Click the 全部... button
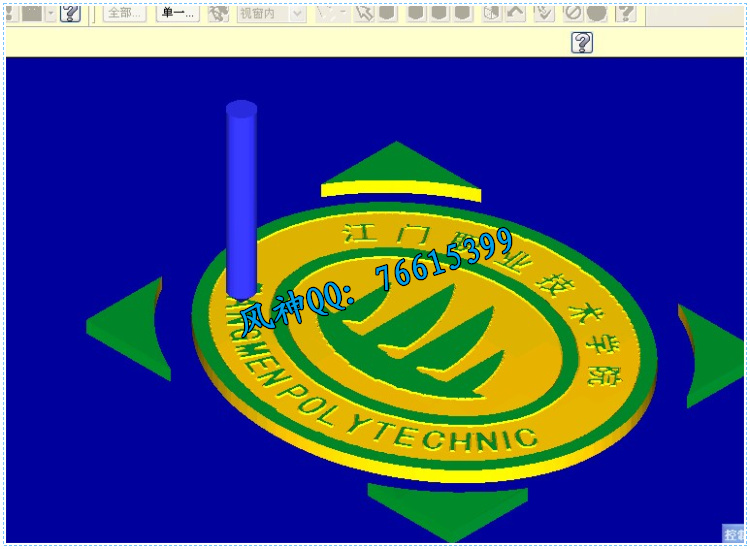The height and width of the screenshot is (549, 750). click(124, 13)
